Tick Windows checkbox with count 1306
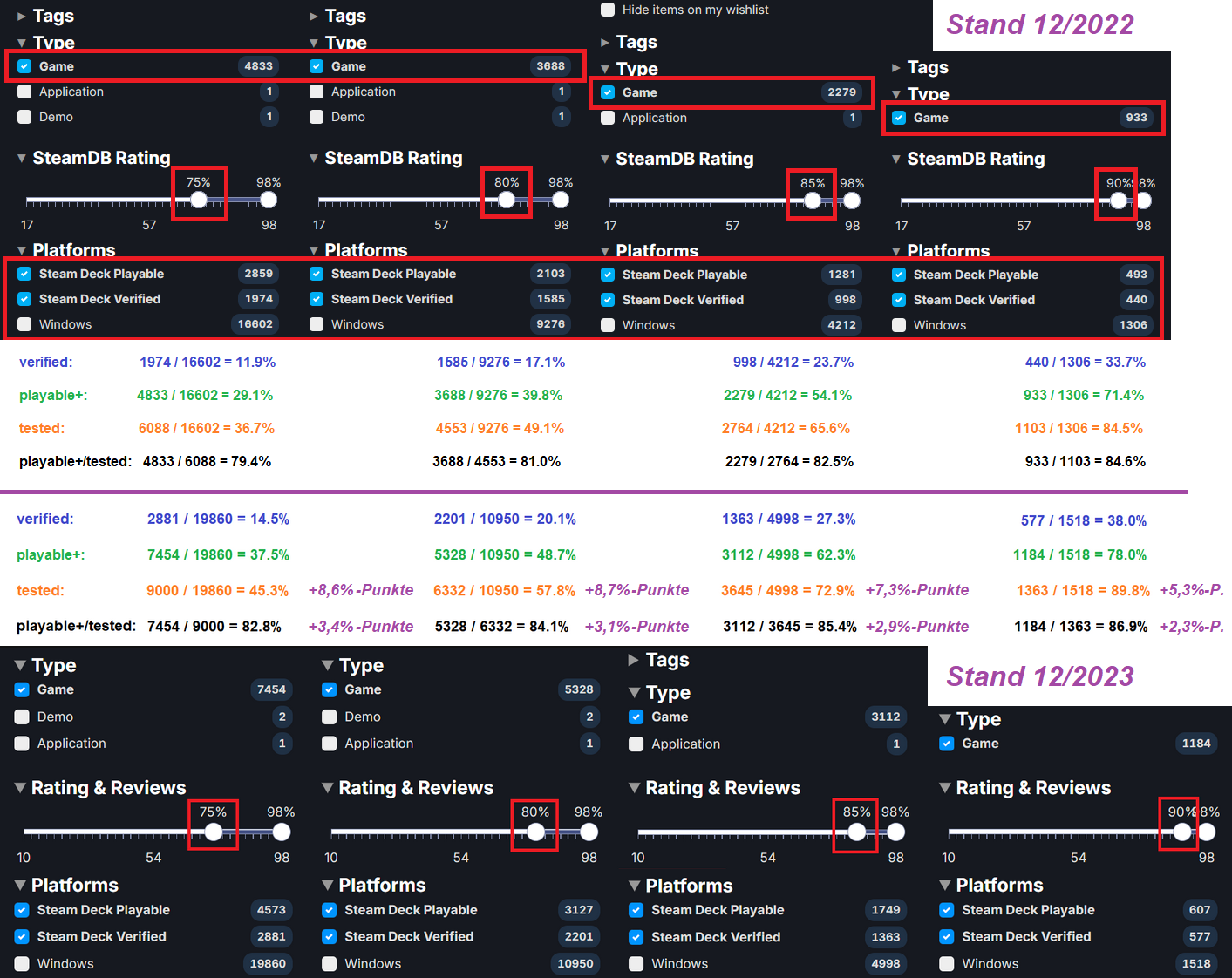Image resolution: width=1232 pixels, height=978 pixels. click(899, 325)
